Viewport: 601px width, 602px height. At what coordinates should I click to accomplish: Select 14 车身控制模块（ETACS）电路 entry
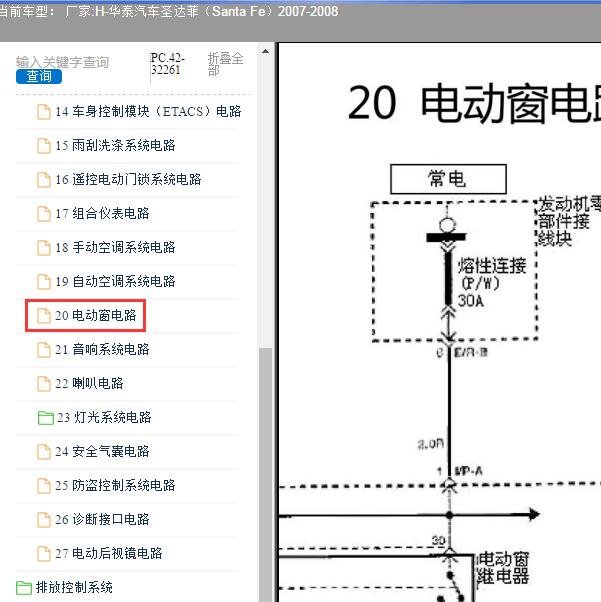coord(148,111)
